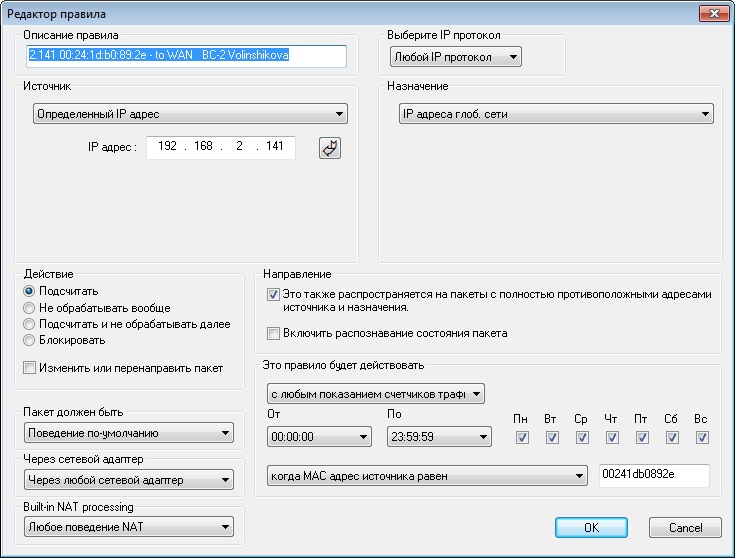Screen dimensions: 735x558
Task: Enable Изменить или перенаправить пакет checkbox
Action: (30, 368)
